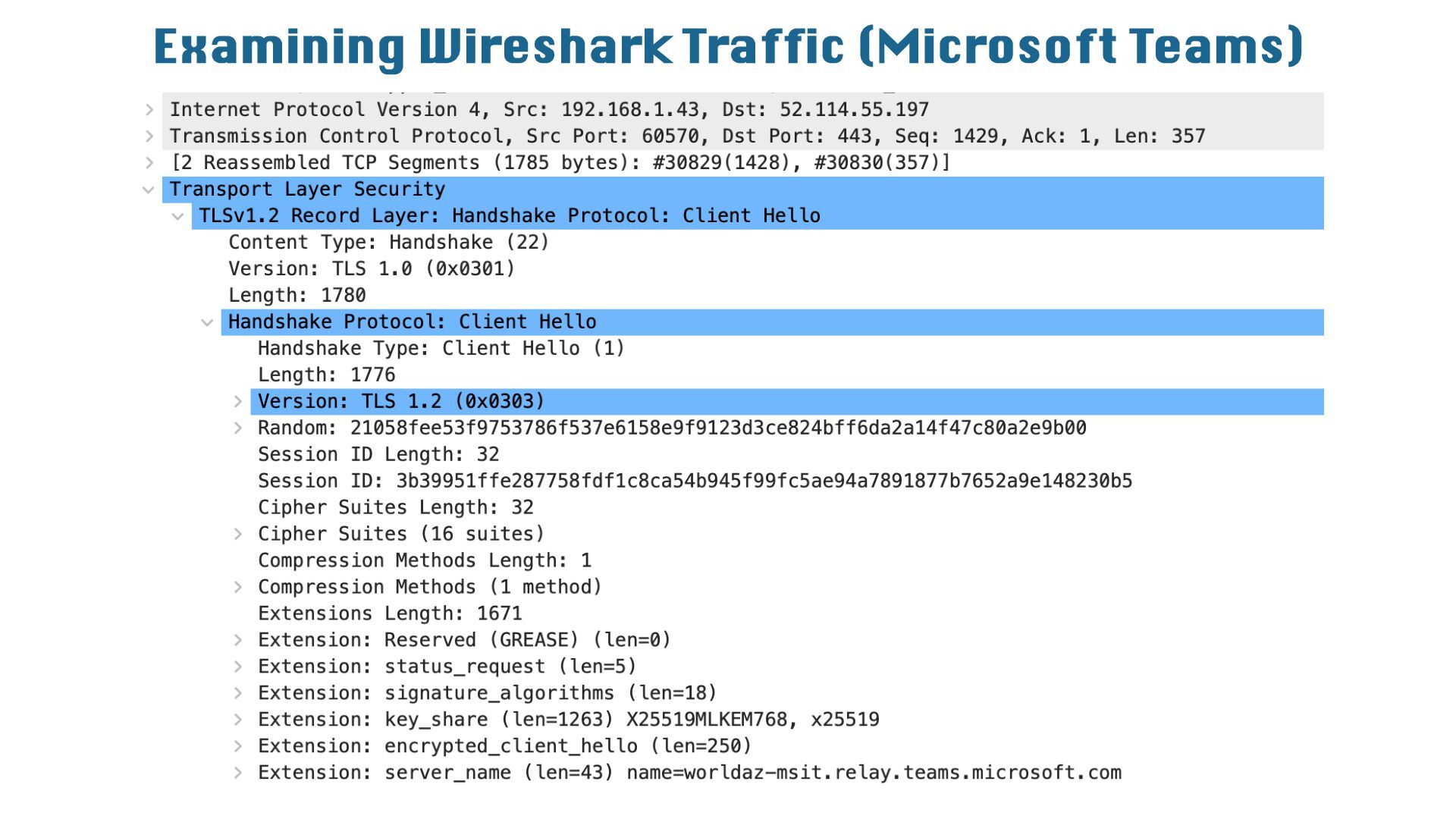This screenshot has width=1456, height=819.
Task: Expand the Reassembled TCP Segments row
Action: tap(150, 163)
